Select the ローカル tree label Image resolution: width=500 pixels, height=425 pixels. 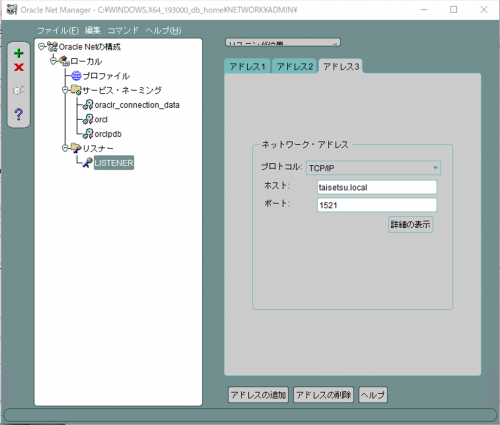point(86,61)
